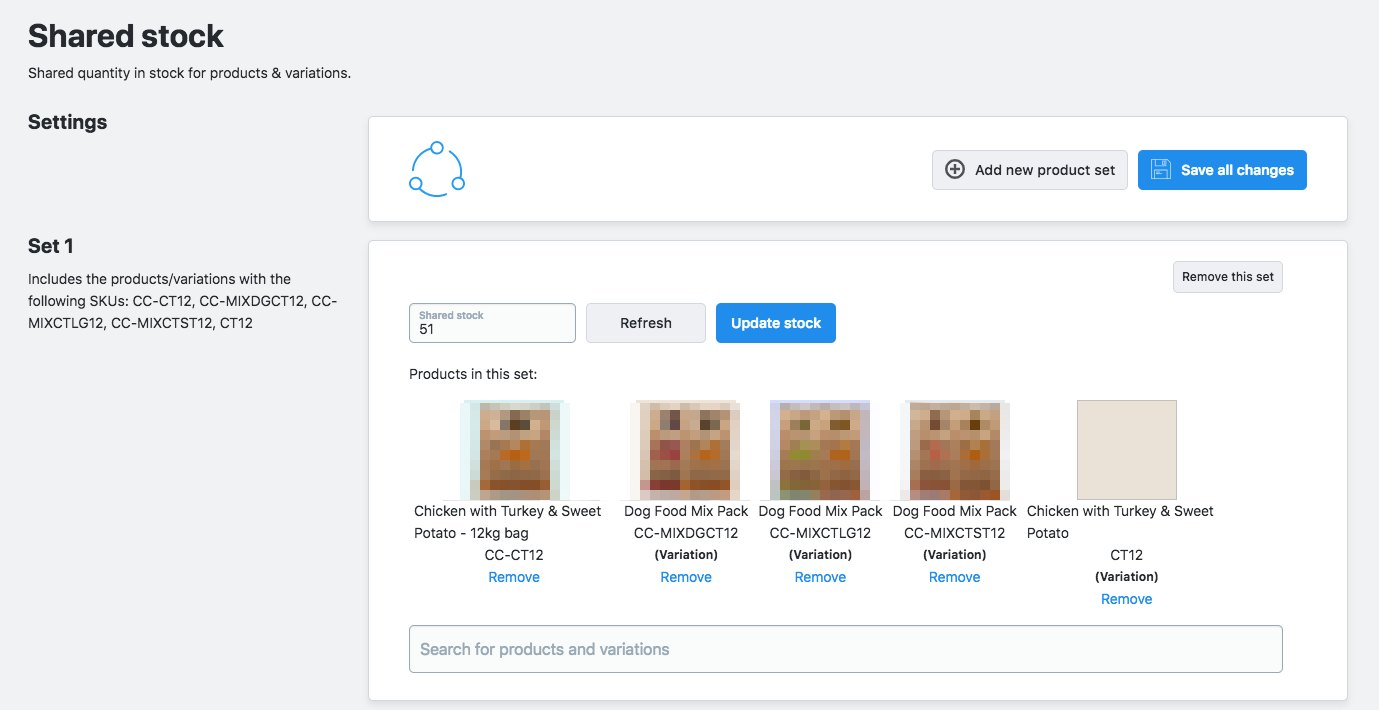The height and width of the screenshot is (710, 1379).
Task: Open the CC-MIXDGCT12 product thumbnail
Action: click(x=686, y=450)
